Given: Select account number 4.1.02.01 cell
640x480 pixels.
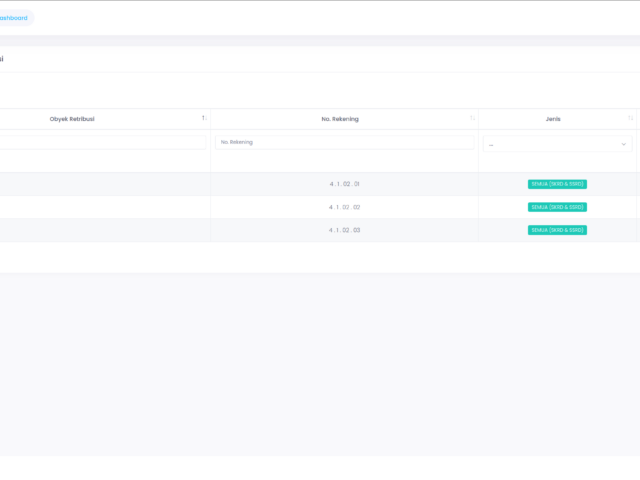Looking at the screenshot, I should 344,184.
